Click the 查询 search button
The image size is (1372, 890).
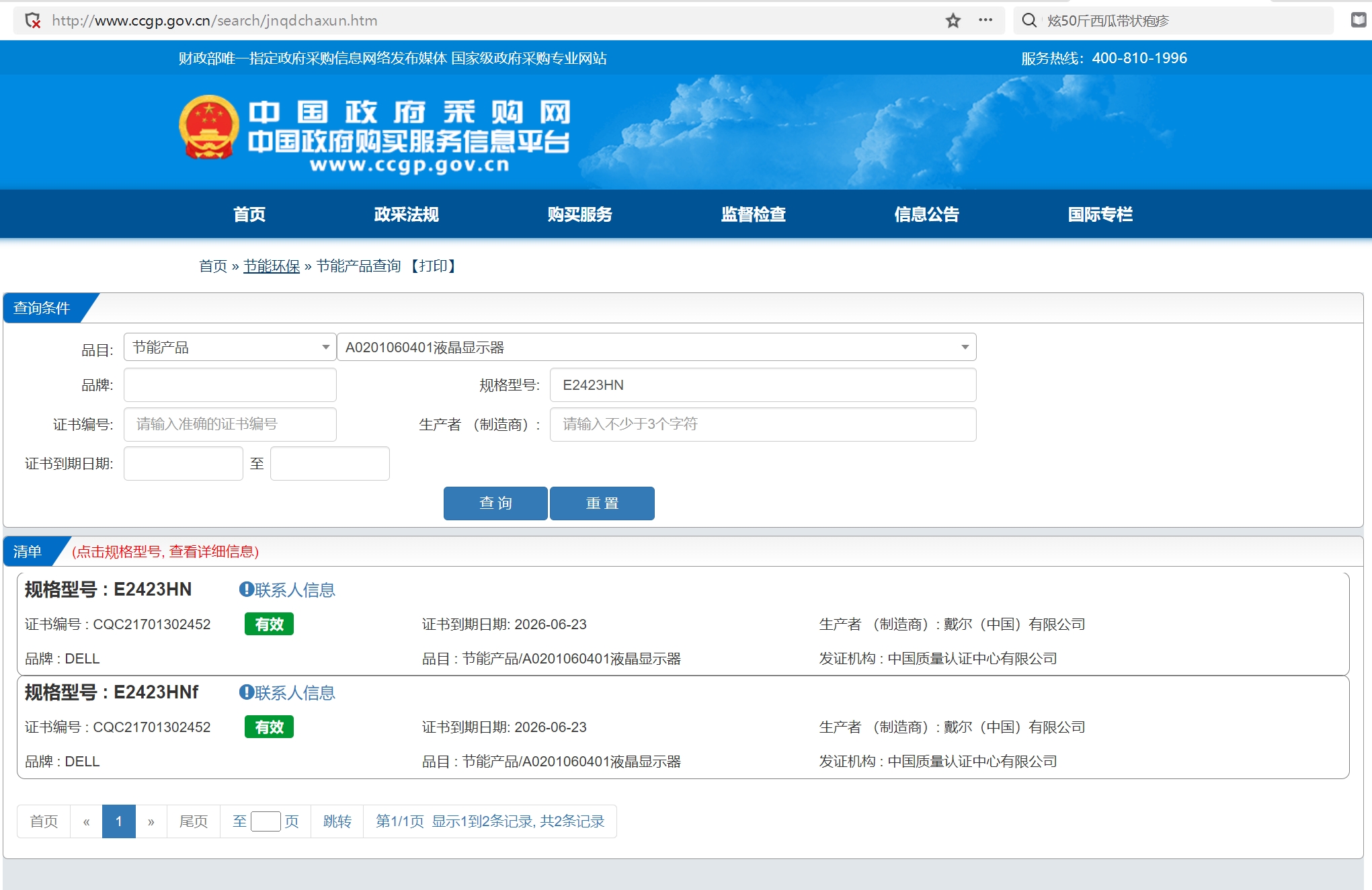(x=495, y=503)
